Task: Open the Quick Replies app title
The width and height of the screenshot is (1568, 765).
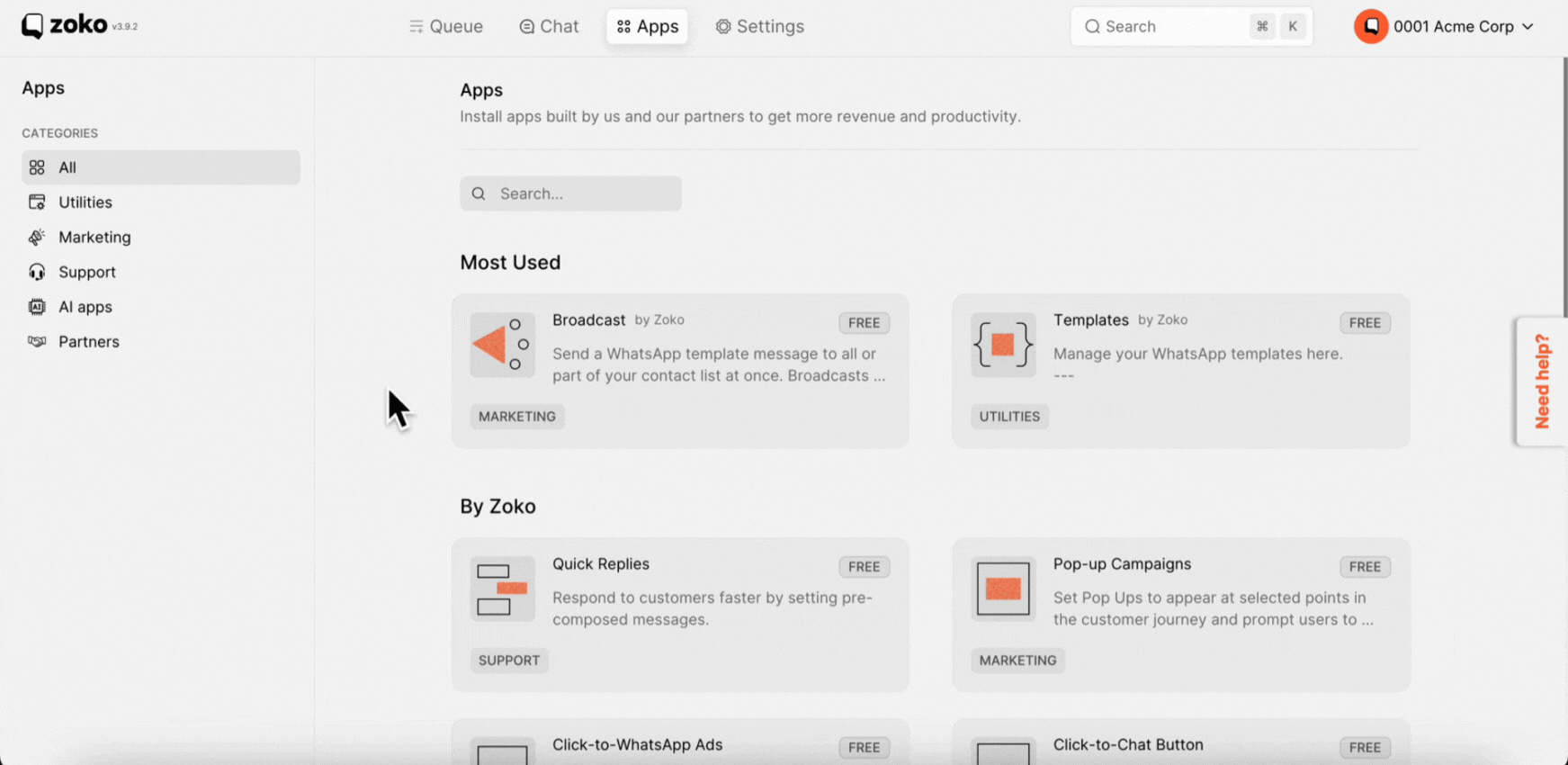Action: (x=601, y=564)
